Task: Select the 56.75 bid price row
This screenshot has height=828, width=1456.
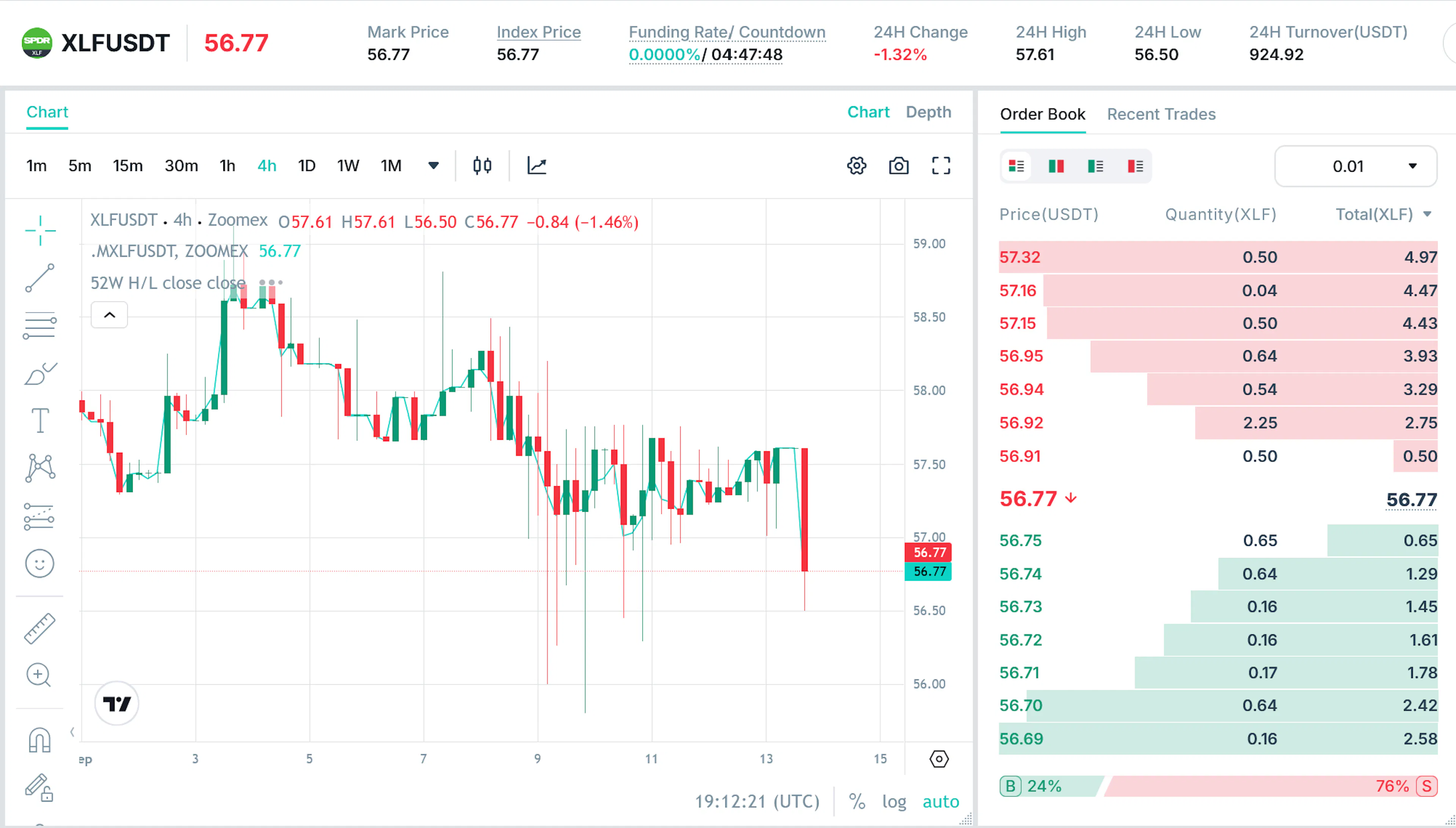Action: click(x=1218, y=540)
